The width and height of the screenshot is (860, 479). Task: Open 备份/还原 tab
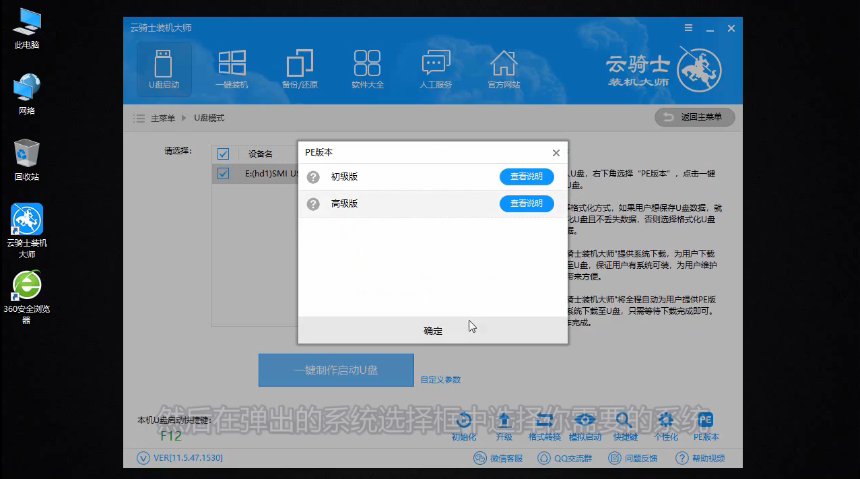click(x=299, y=69)
